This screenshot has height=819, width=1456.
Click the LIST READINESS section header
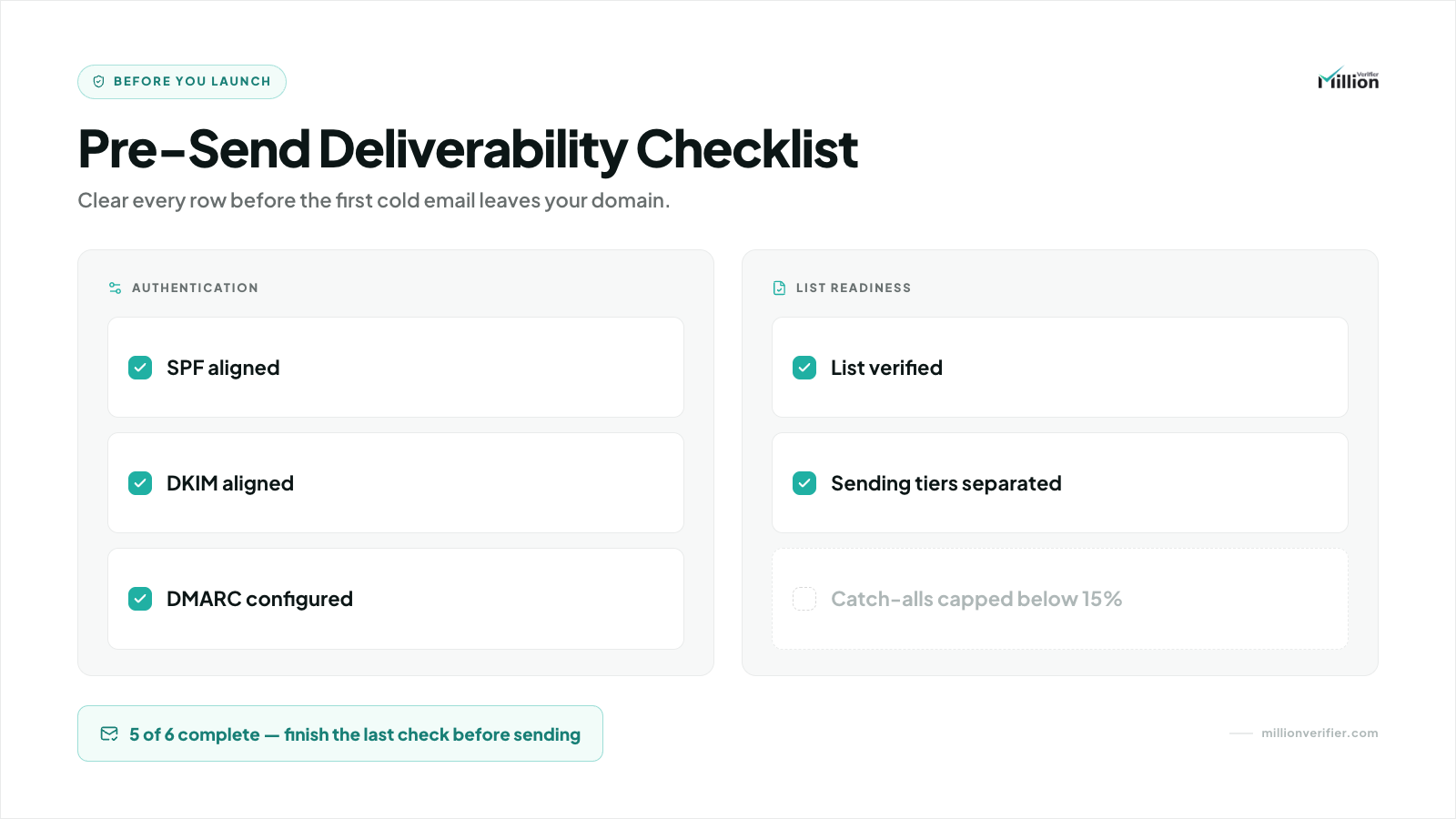(x=854, y=288)
